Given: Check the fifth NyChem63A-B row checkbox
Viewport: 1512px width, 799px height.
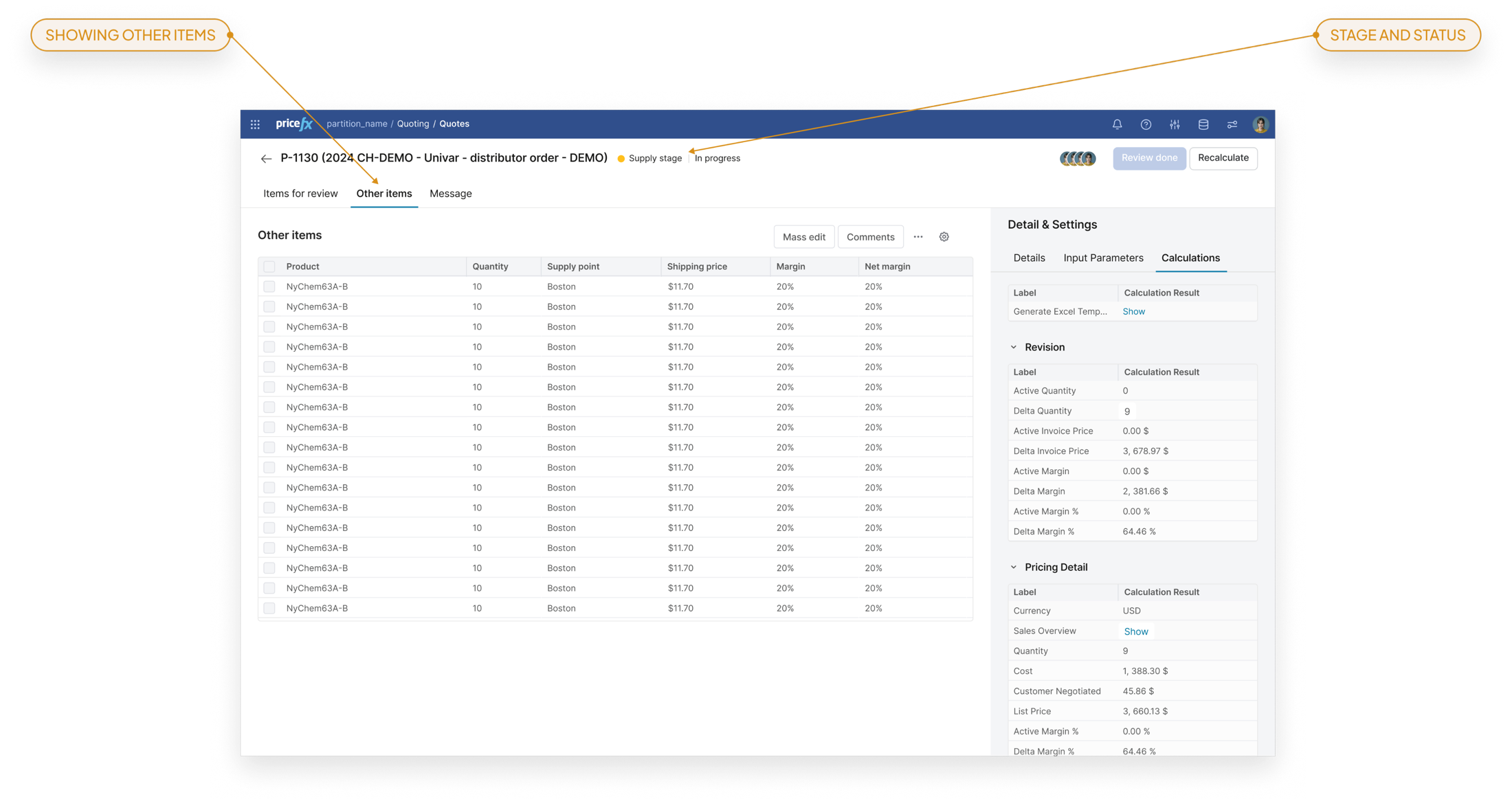Looking at the screenshot, I should (x=269, y=367).
